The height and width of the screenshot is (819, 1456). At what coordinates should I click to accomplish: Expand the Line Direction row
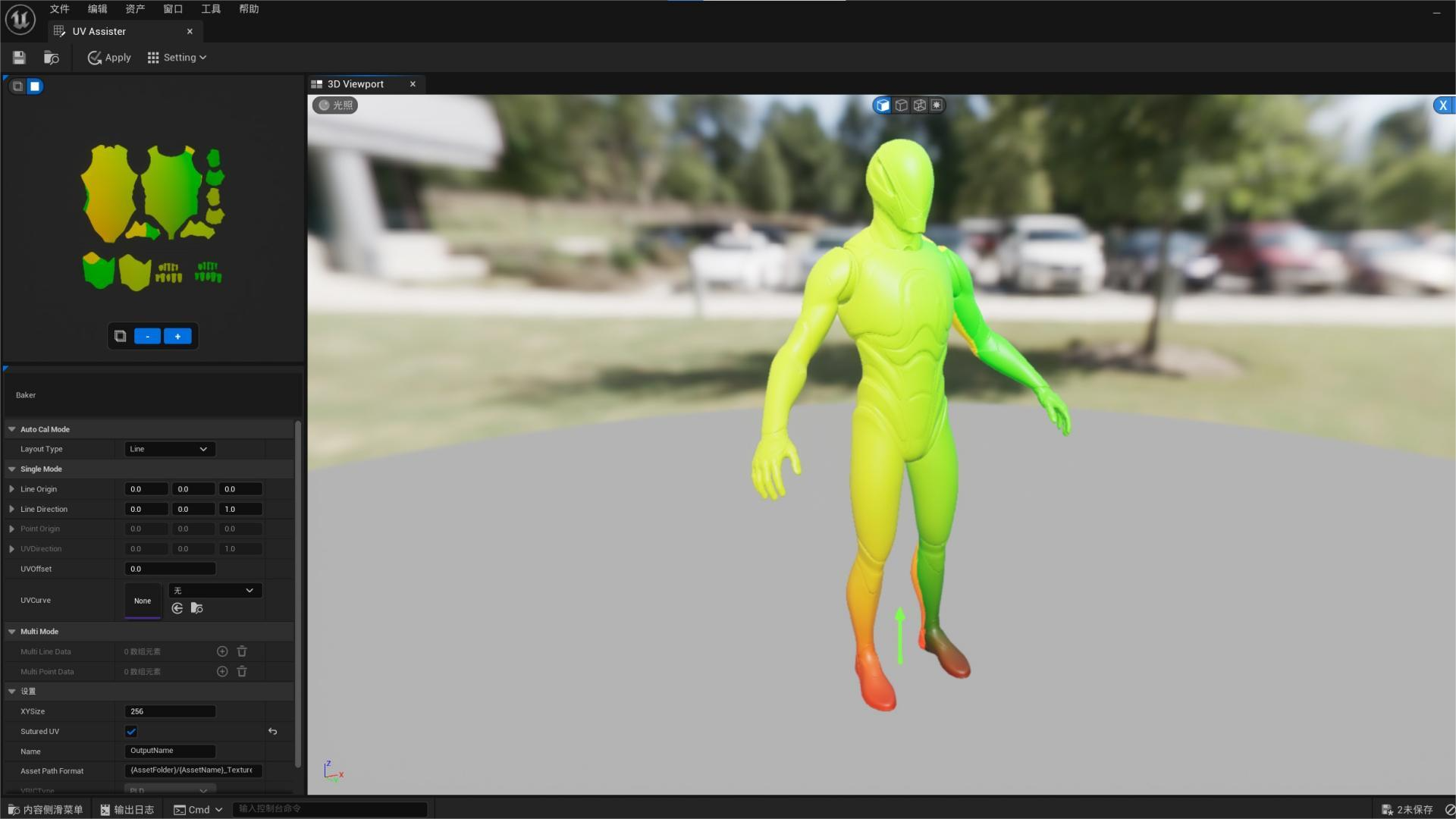pyautogui.click(x=12, y=510)
